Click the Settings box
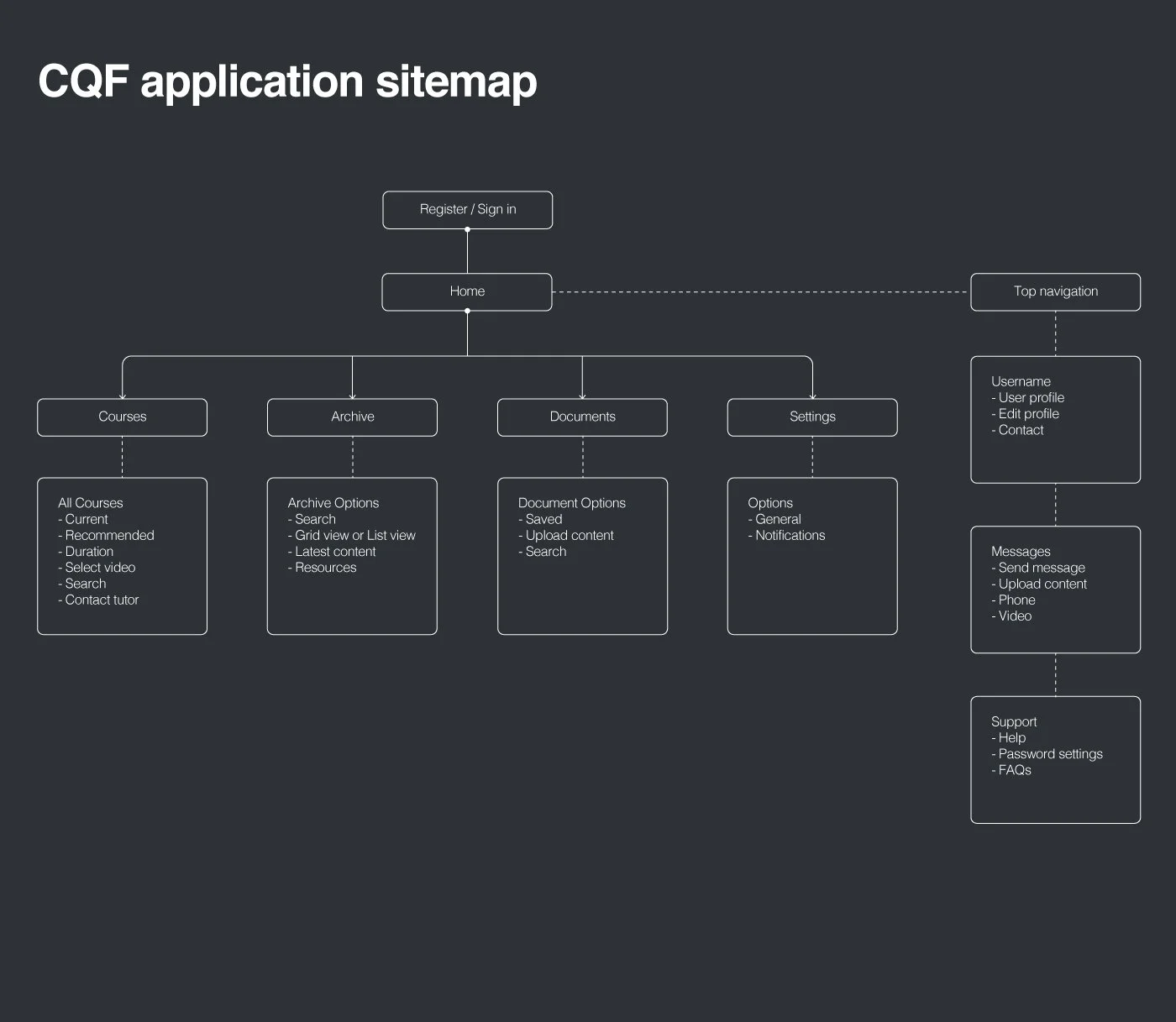This screenshot has width=1176, height=1022. 811,417
